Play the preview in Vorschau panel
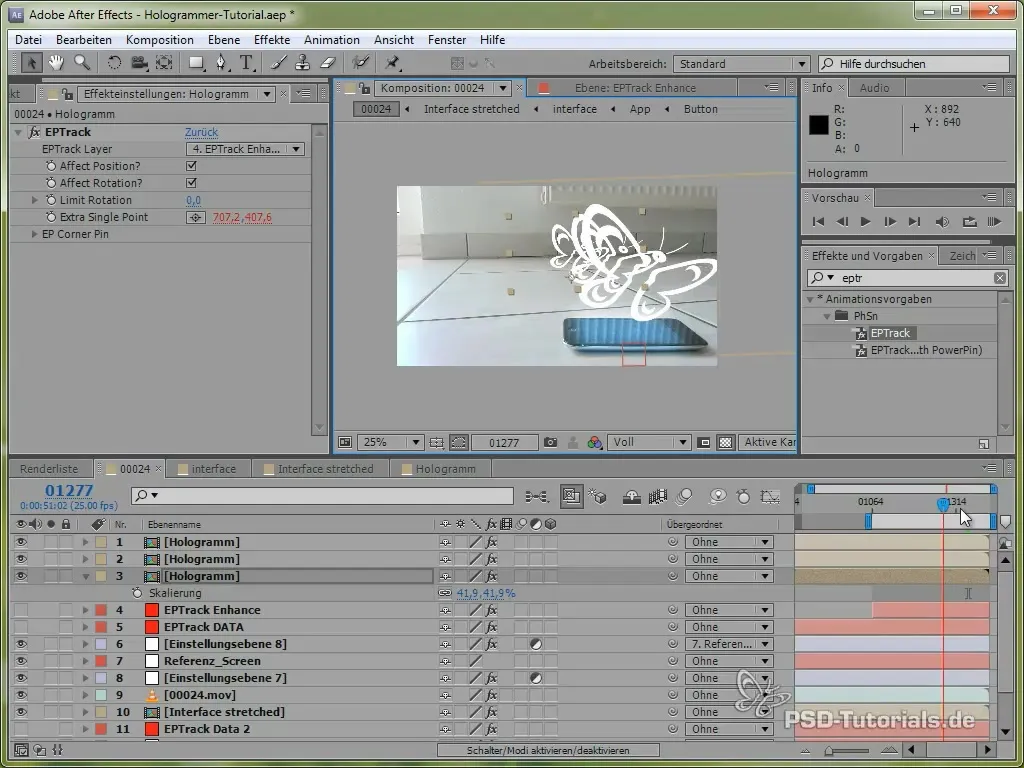The height and width of the screenshot is (768, 1024). 865,222
